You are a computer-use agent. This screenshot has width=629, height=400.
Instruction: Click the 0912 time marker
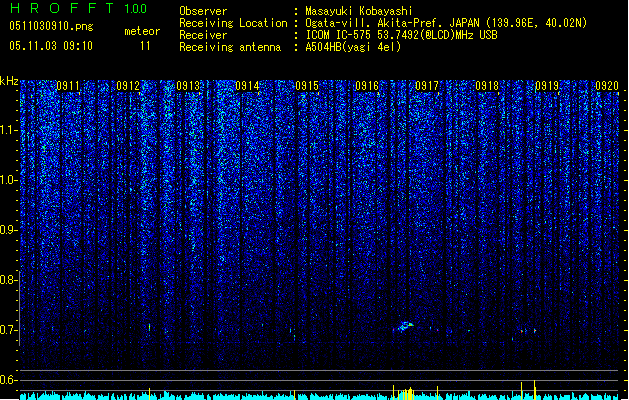click(128, 86)
